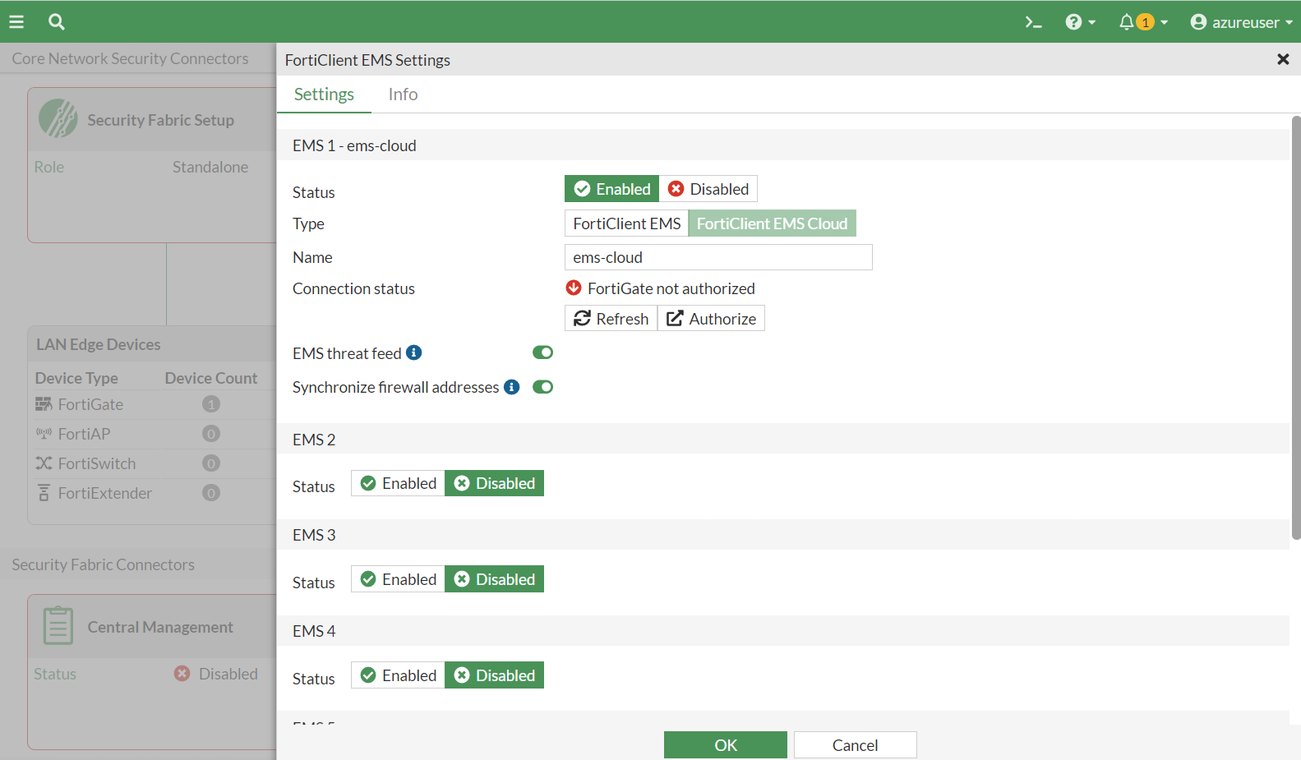The image size is (1301, 760).
Task: Close the FortiClient EMS Settings panel
Action: (1283, 60)
